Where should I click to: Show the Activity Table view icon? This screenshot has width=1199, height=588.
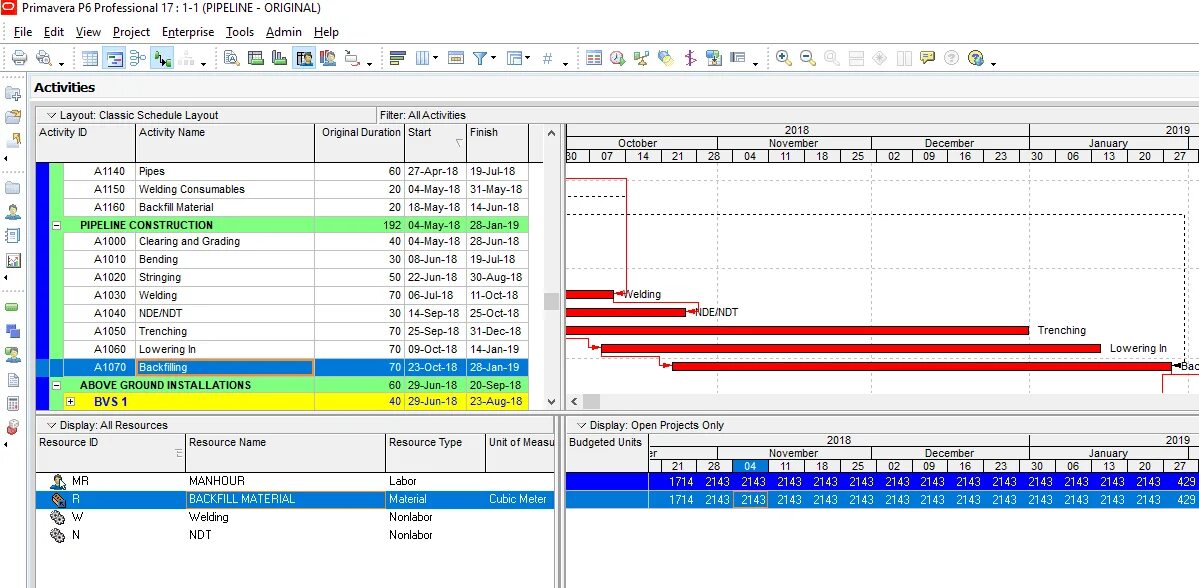90,58
